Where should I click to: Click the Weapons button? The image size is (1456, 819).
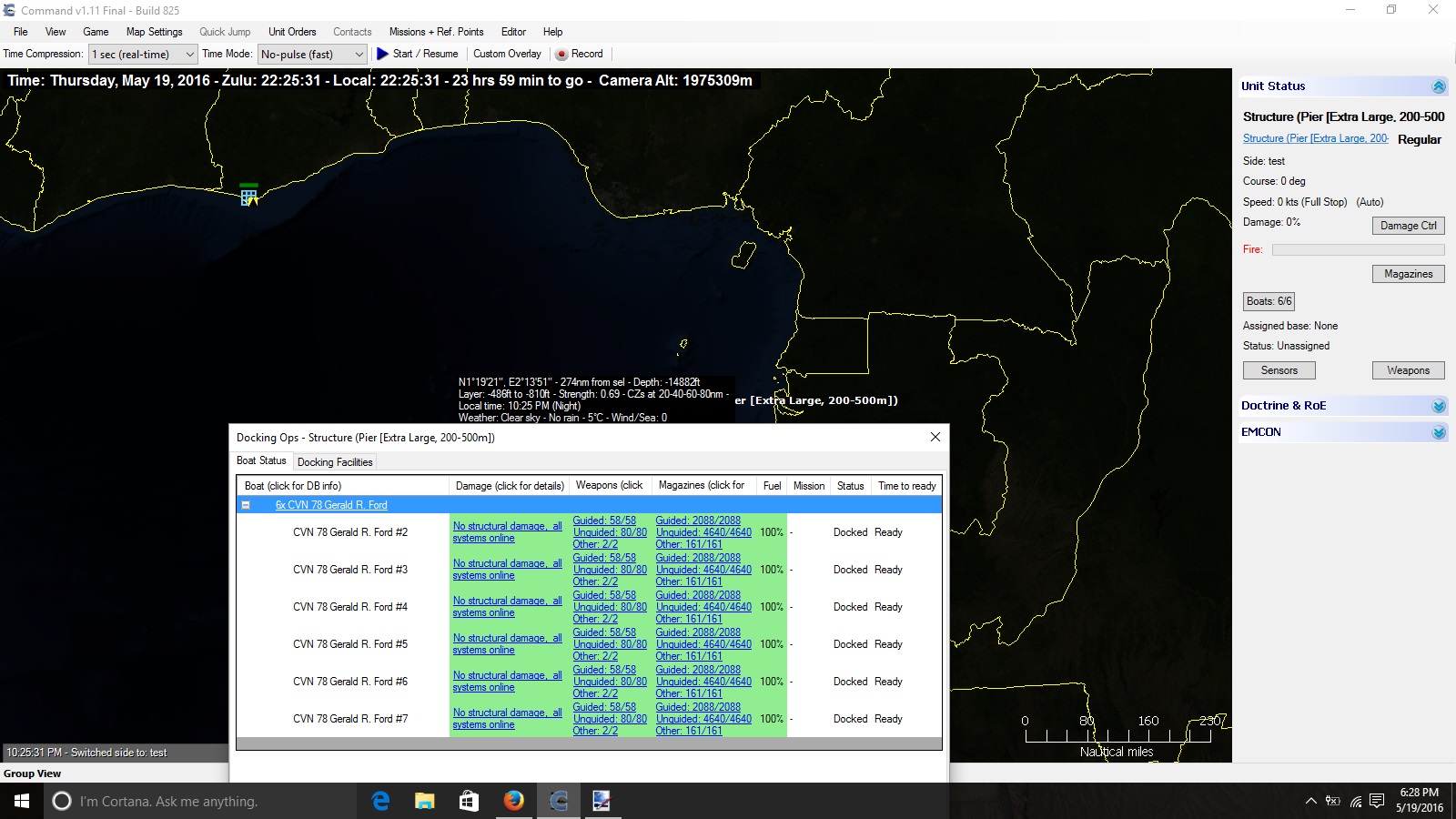(x=1408, y=370)
